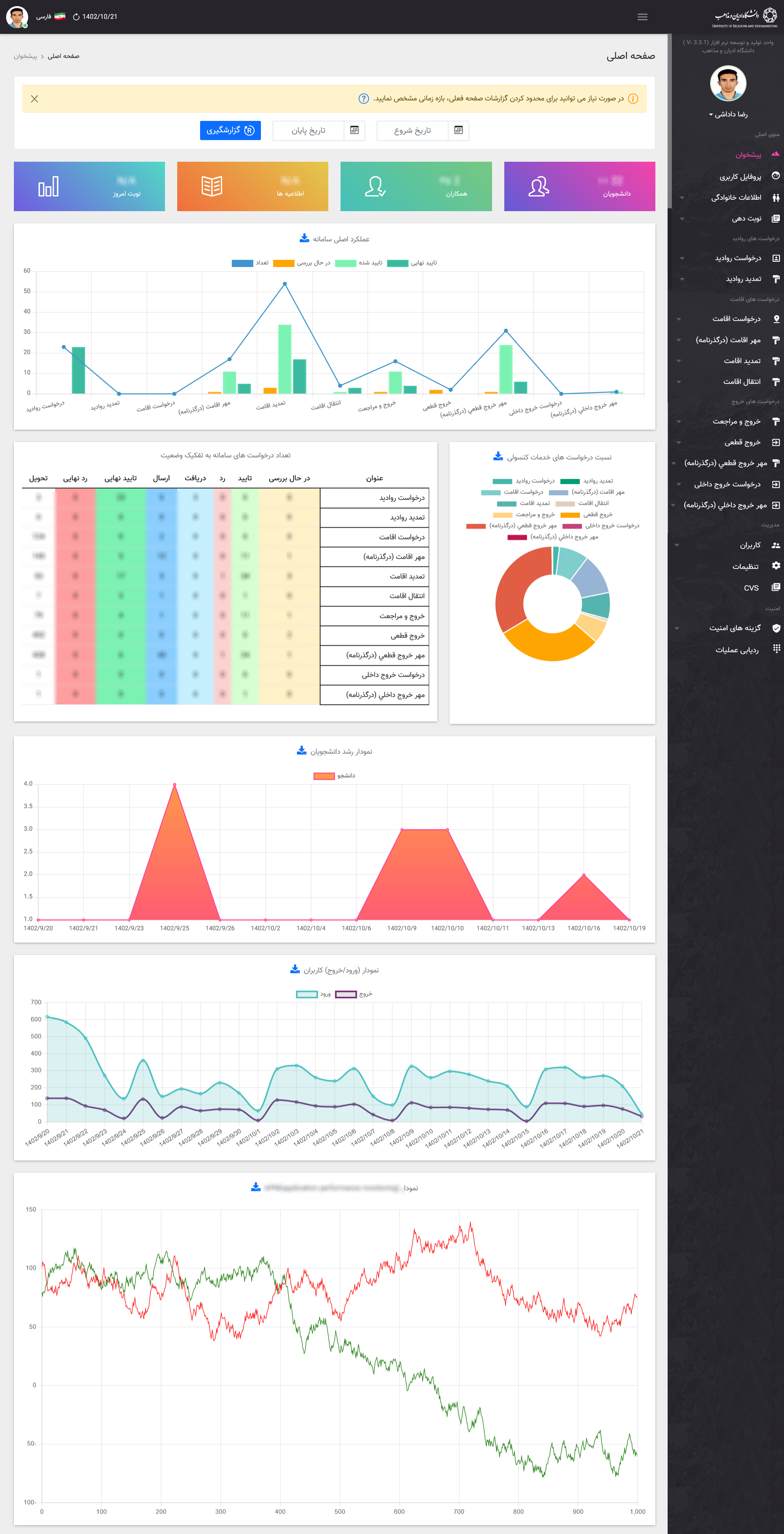Open calendar icon for تاریخ شروع
This screenshot has width=784, height=1534.
[x=459, y=130]
